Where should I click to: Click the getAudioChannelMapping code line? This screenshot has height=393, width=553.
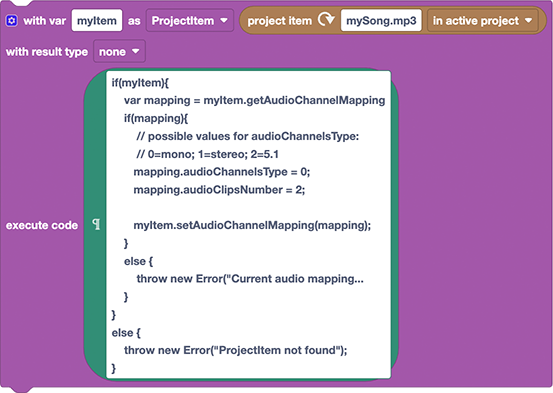coord(254,100)
